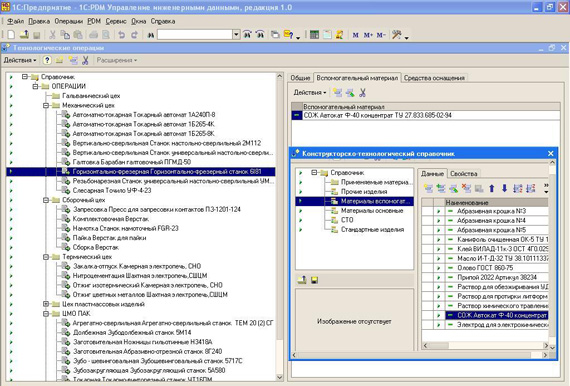Viewport: 570px width, 386px height.
Task: Click the Redo arrow icon
Action: pos(135,35)
